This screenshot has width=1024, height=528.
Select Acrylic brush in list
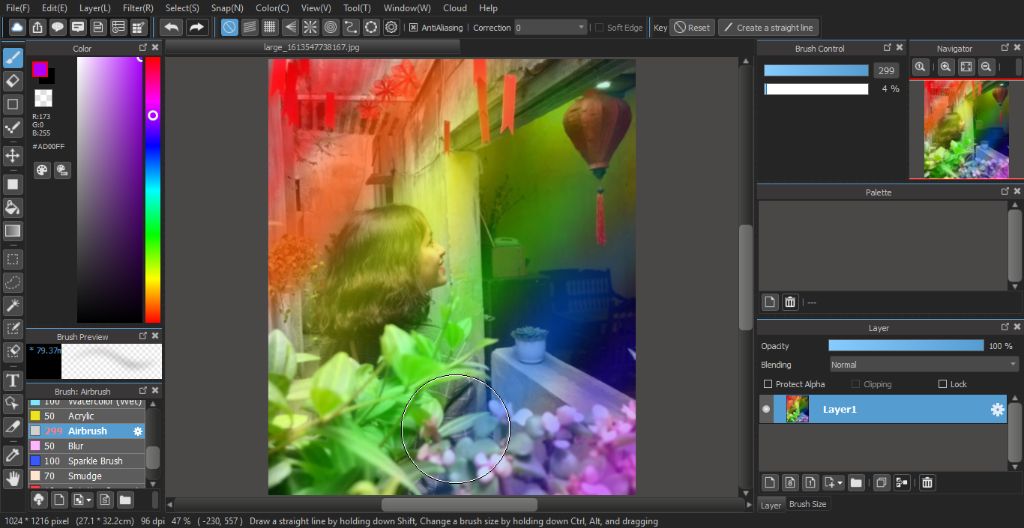[x=86, y=416]
